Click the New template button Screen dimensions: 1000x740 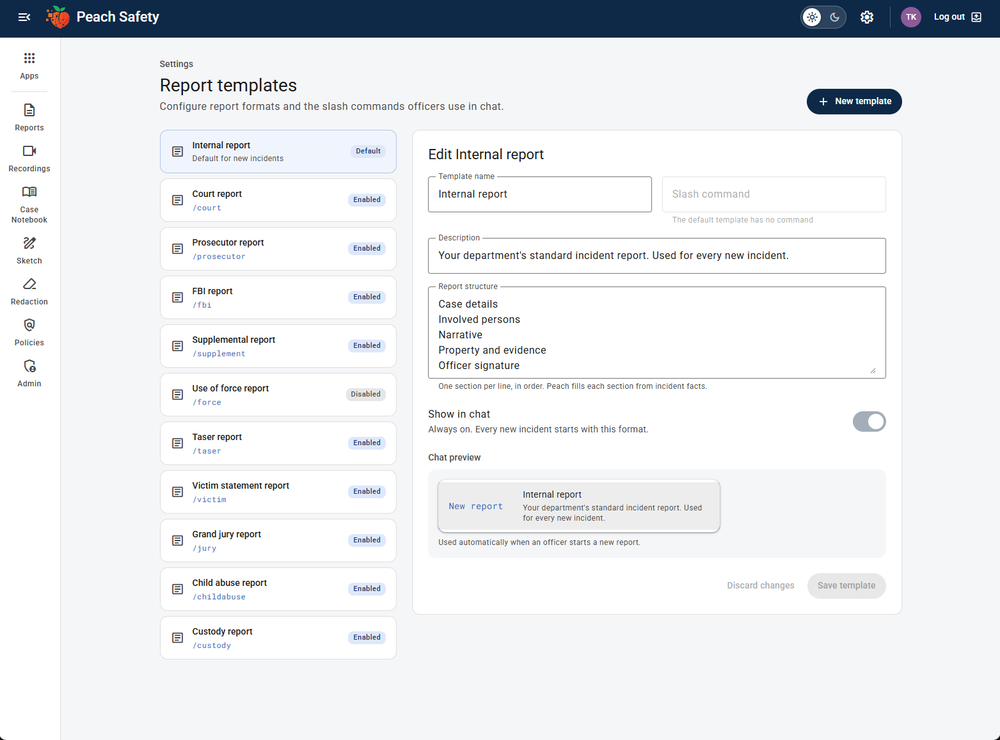[x=854, y=101]
